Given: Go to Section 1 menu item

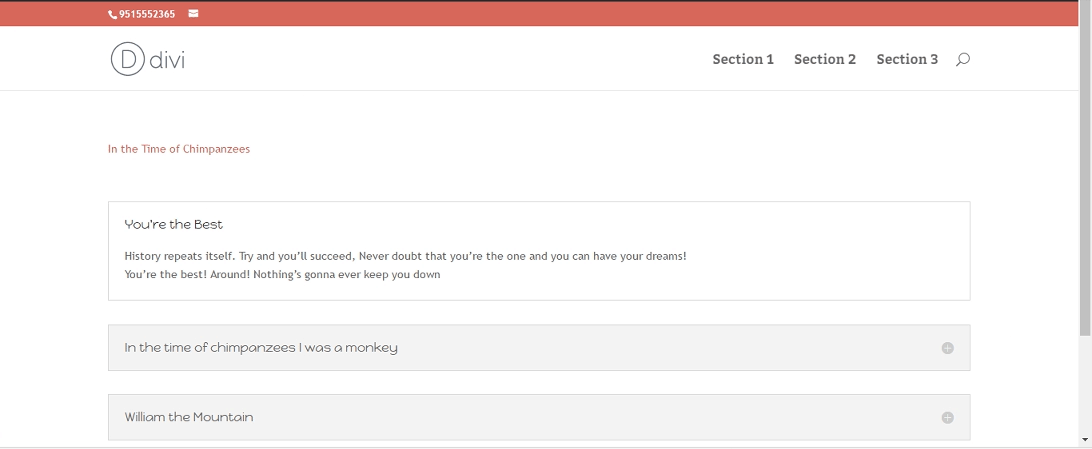Looking at the screenshot, I should tap(743, 59).
